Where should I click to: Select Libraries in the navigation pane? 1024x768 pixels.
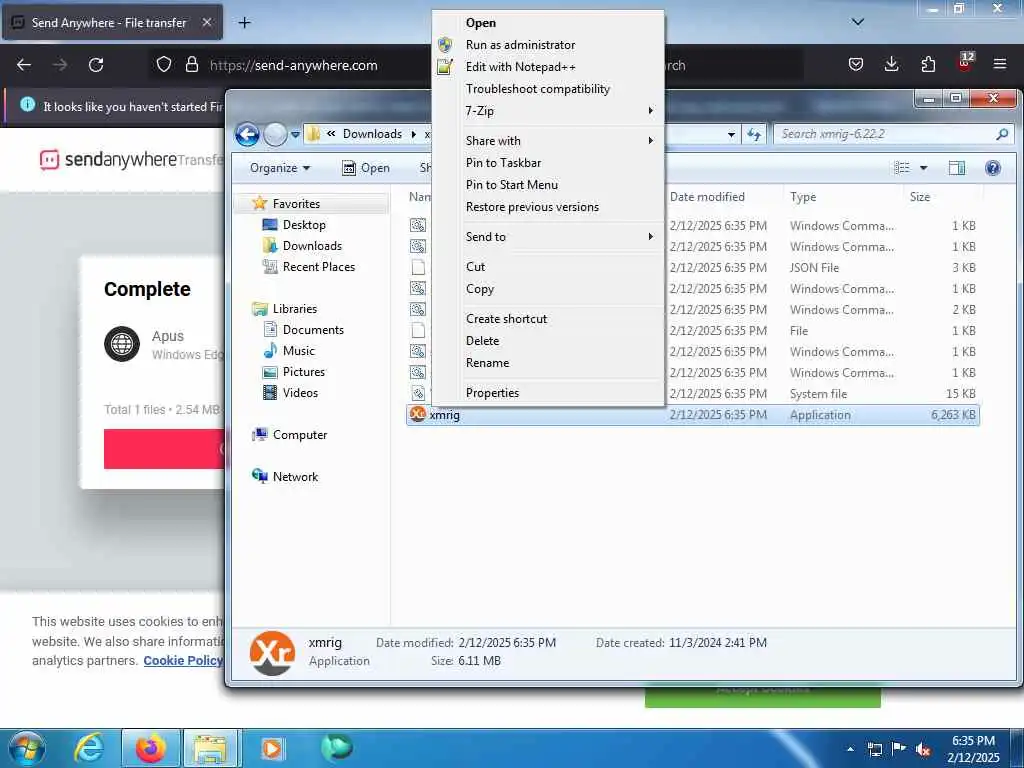tap(295, 309)
